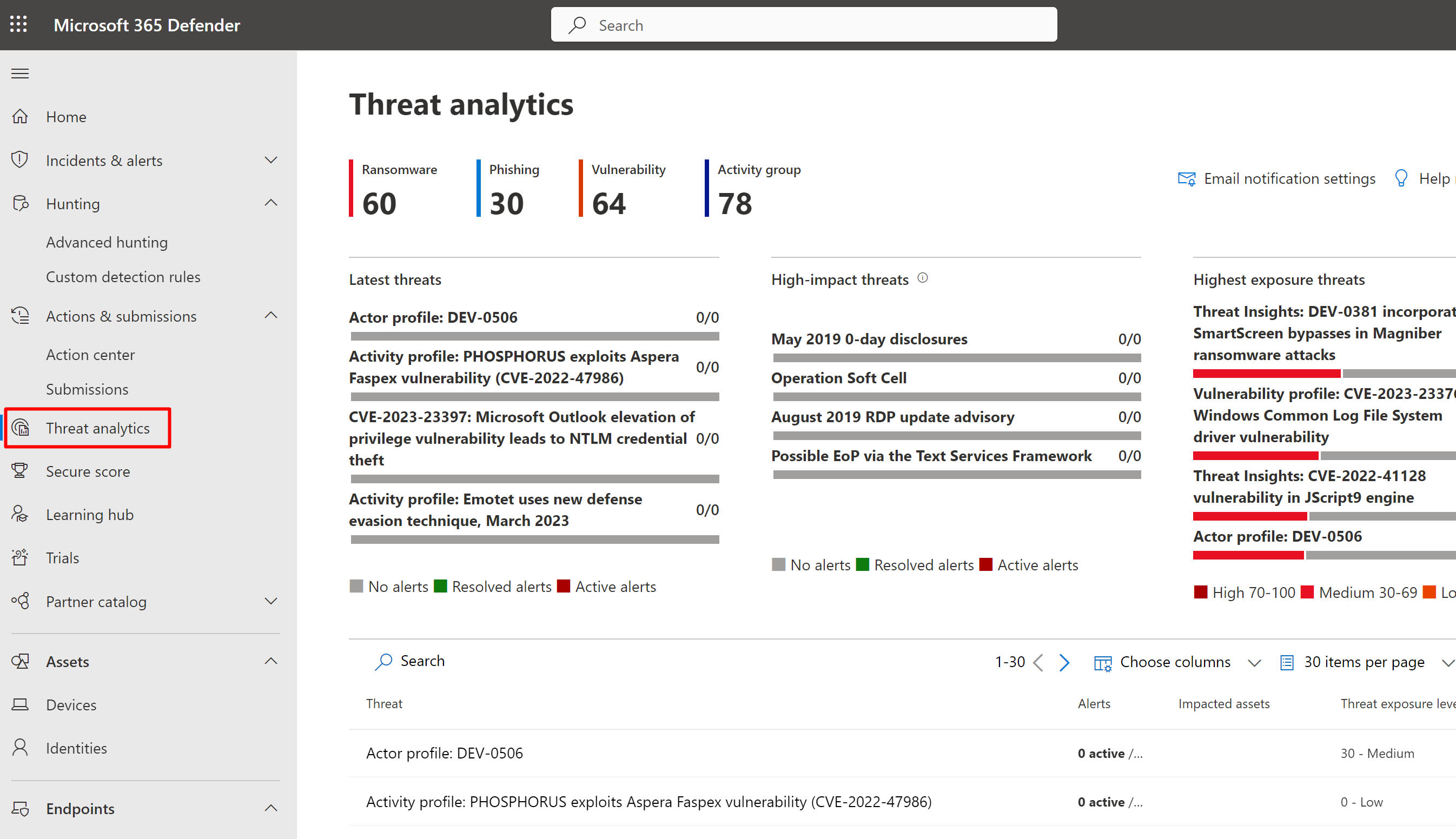Expand the Partner catalog section
Image resolution: width=1456 pixels, height=839 pixels.
pyautogui.click(x=271, y=601)
